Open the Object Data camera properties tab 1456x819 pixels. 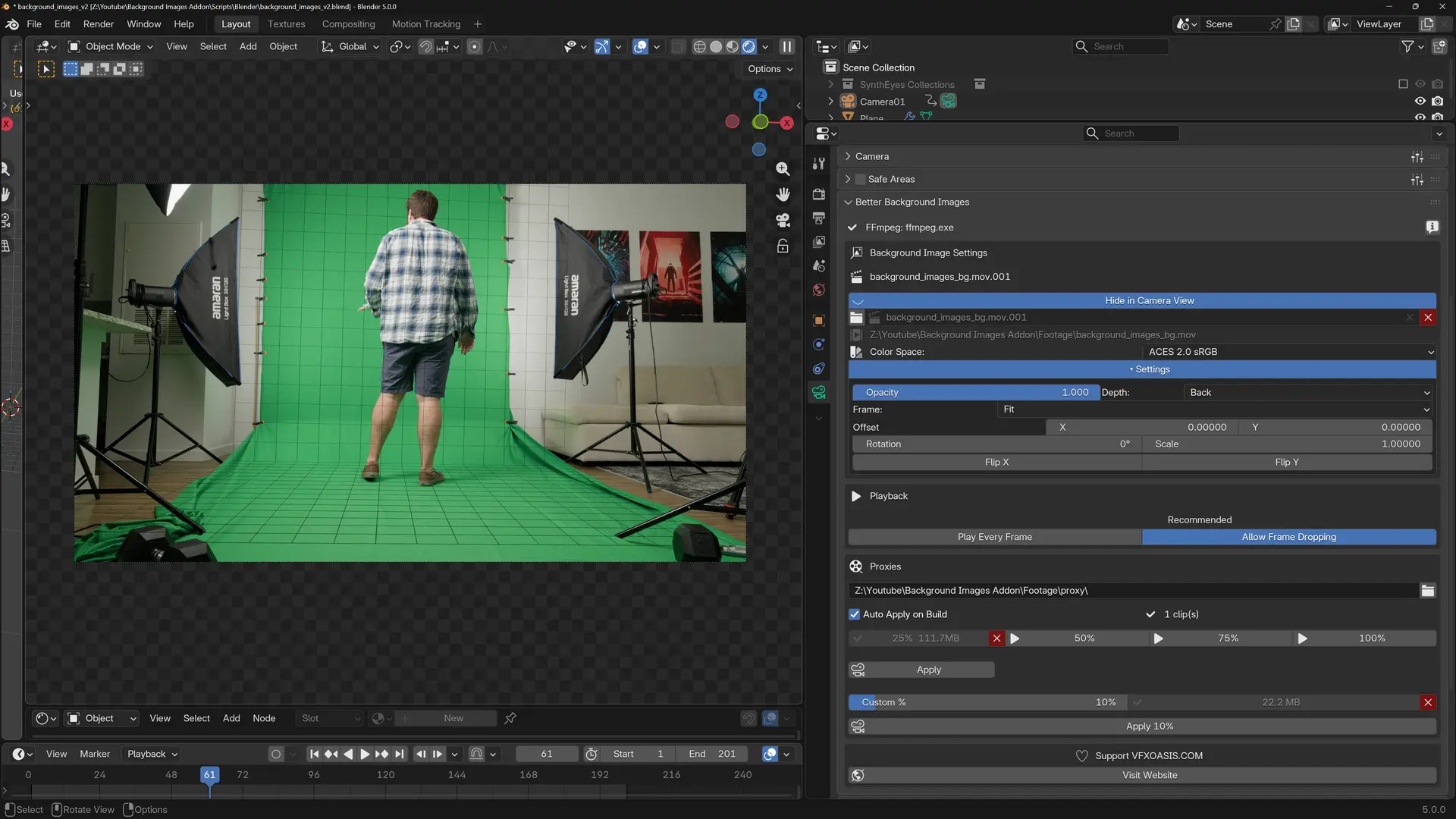click(x=819, y=393)
